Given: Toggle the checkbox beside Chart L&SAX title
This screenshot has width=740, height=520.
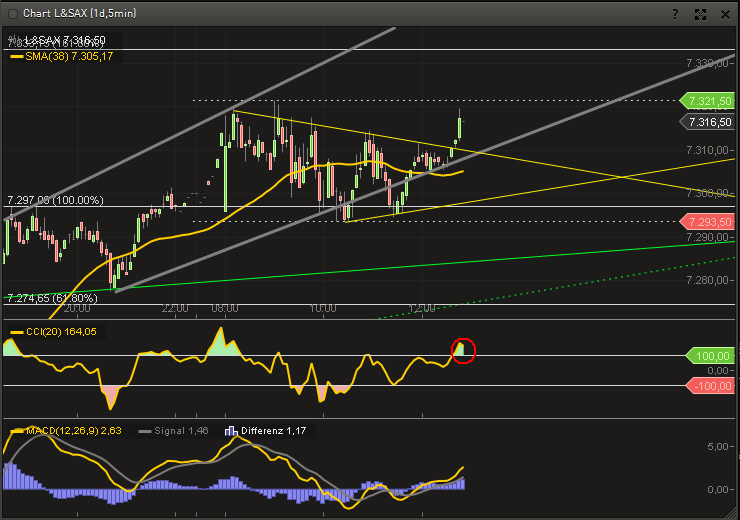Looking at the screenshot, I should click(13, 14).
